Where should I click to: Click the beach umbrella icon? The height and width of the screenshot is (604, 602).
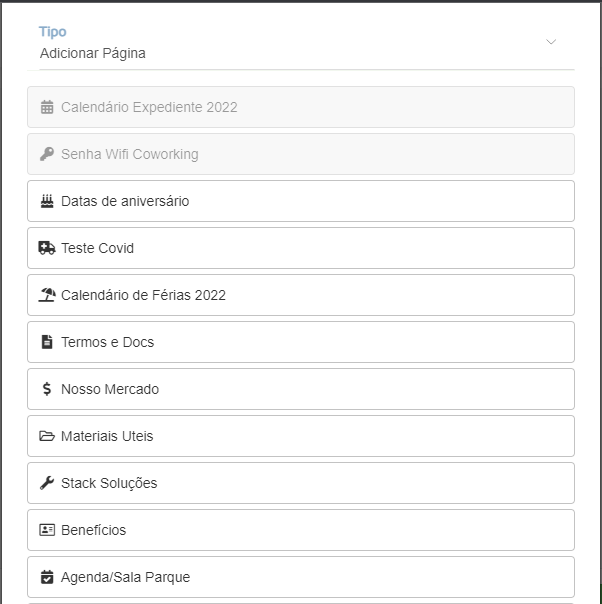pyautogui.click(x=47, y=295)
